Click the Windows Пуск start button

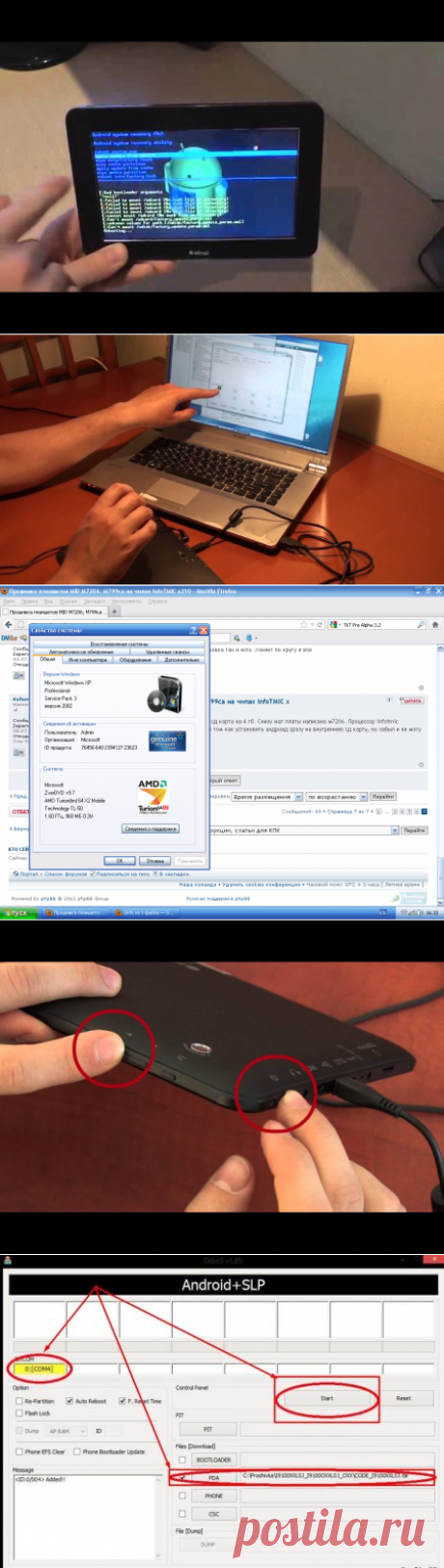pyautogui.click(x=18, y=912)
